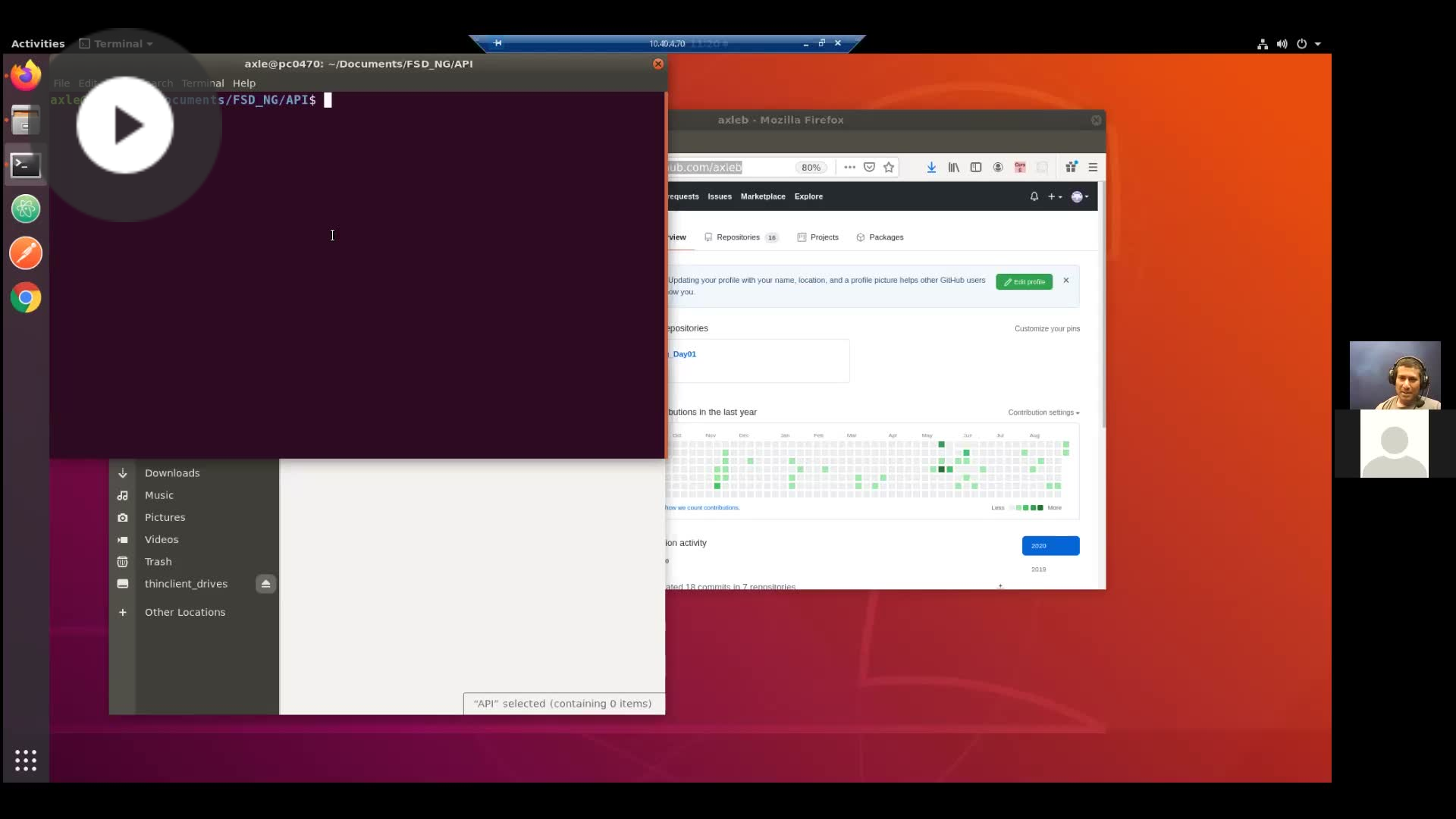Eject the thinclient_drives volume
This screenshot has height=819, width=1456.
[x=265, y=584]
